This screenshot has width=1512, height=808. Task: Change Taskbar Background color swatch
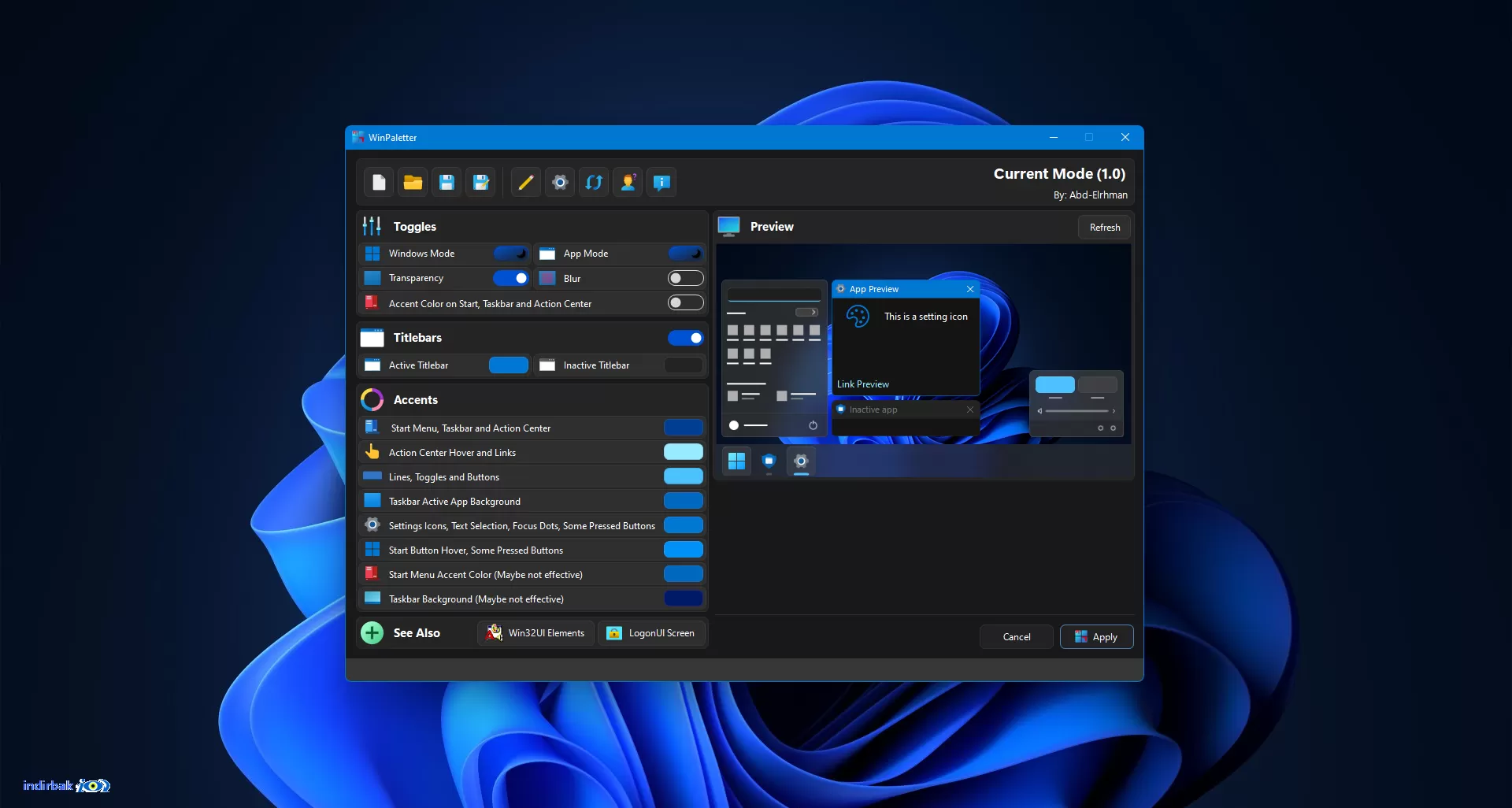pyautogui.click(x=684, y=599)
